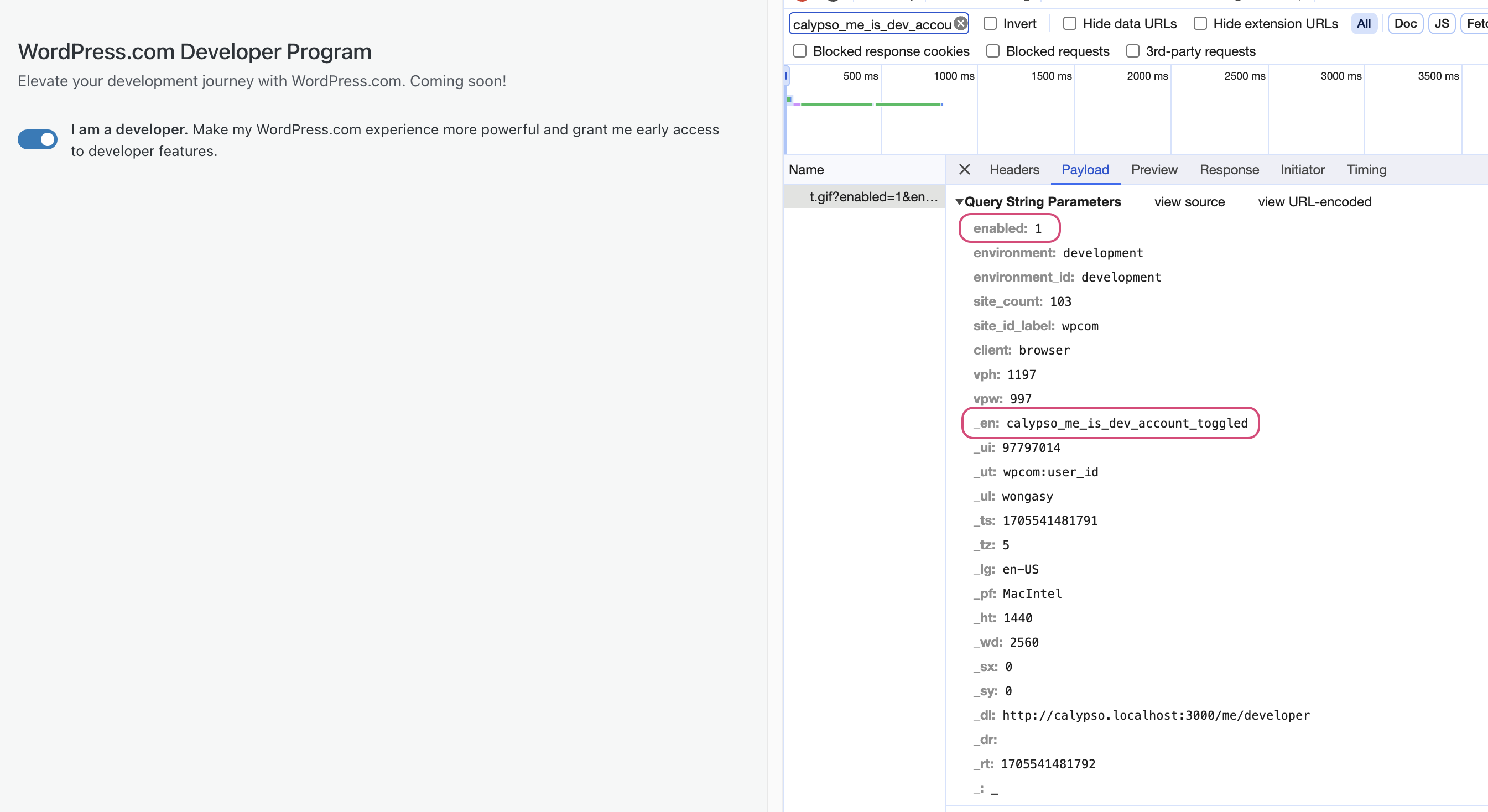Check the Invert filter checkbox
The image size is (1488, 812).
point(990,24)
